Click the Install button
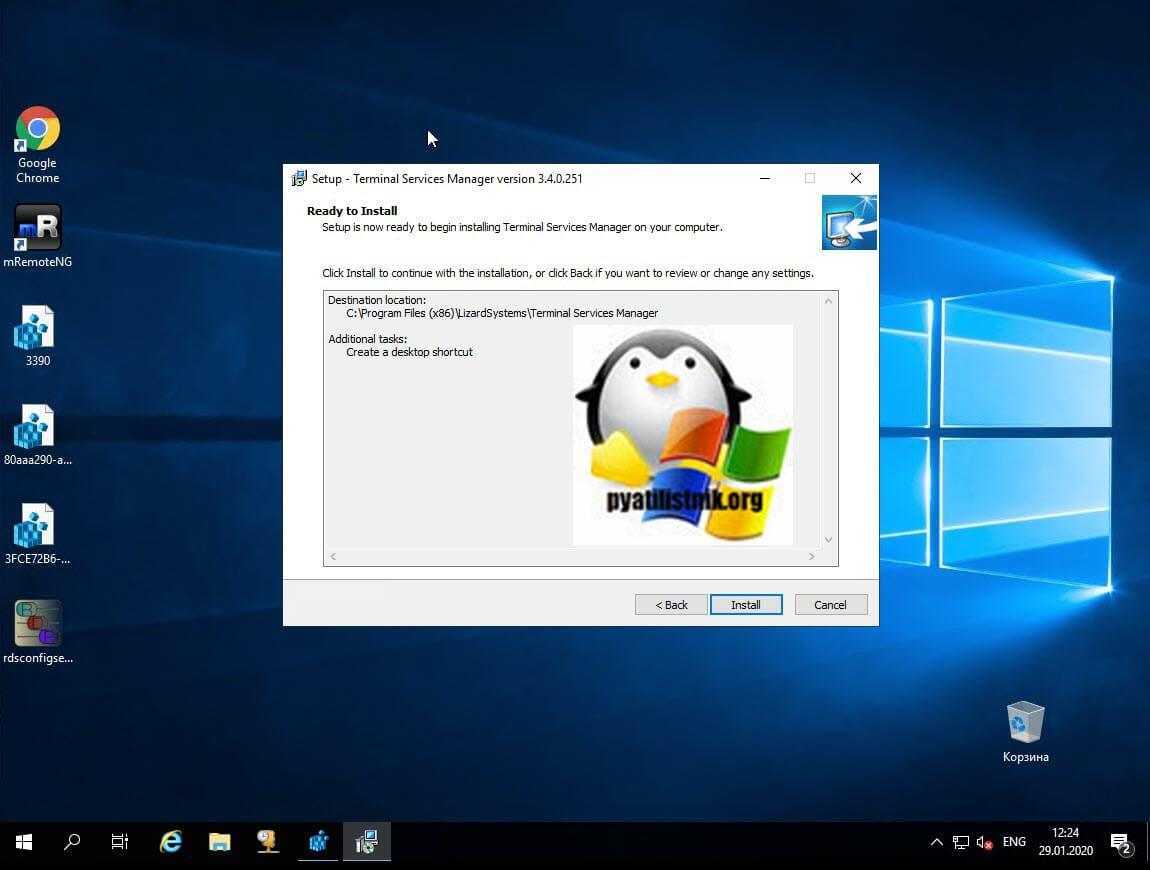 (x=746, y=605)
